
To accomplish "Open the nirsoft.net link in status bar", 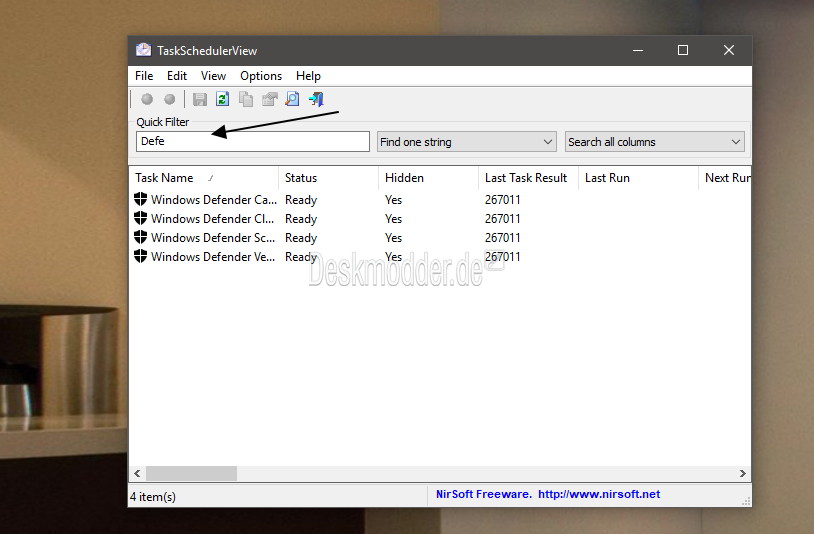I will [599, 494].
